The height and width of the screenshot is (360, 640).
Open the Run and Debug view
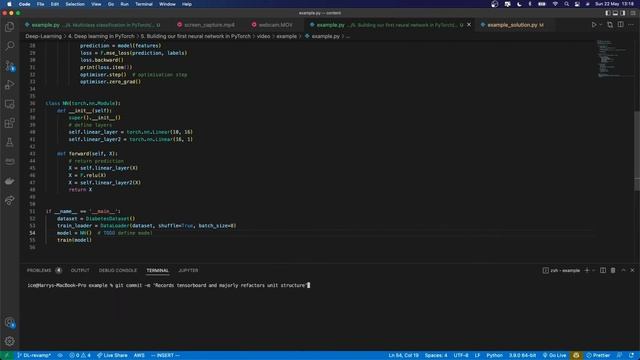(9, 84)
